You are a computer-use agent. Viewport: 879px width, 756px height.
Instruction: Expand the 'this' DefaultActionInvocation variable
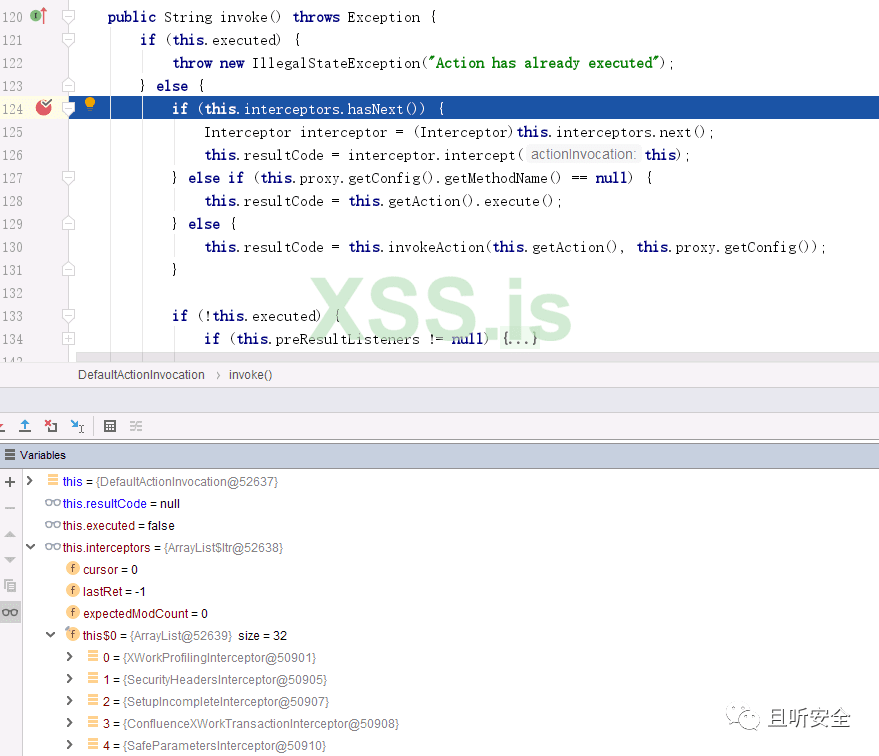point(30,481)
